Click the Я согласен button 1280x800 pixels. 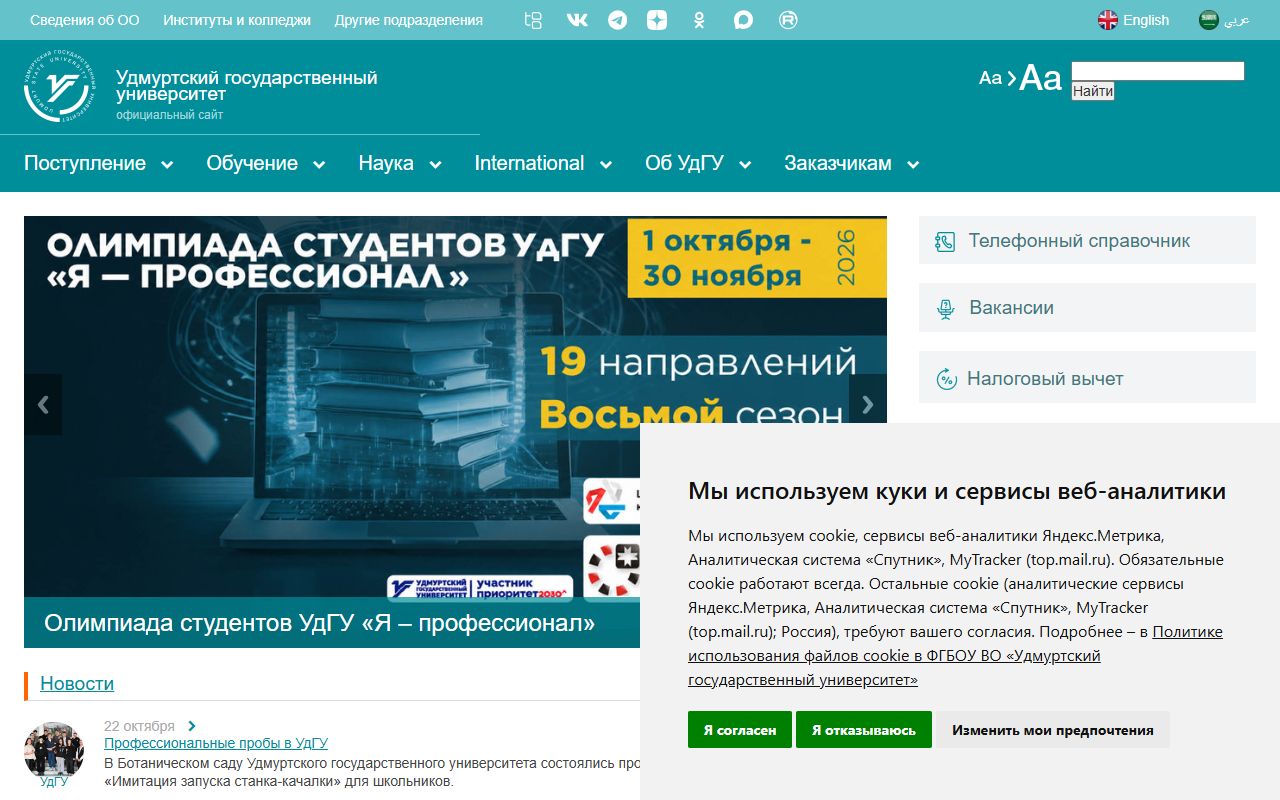tap(740, 730)
